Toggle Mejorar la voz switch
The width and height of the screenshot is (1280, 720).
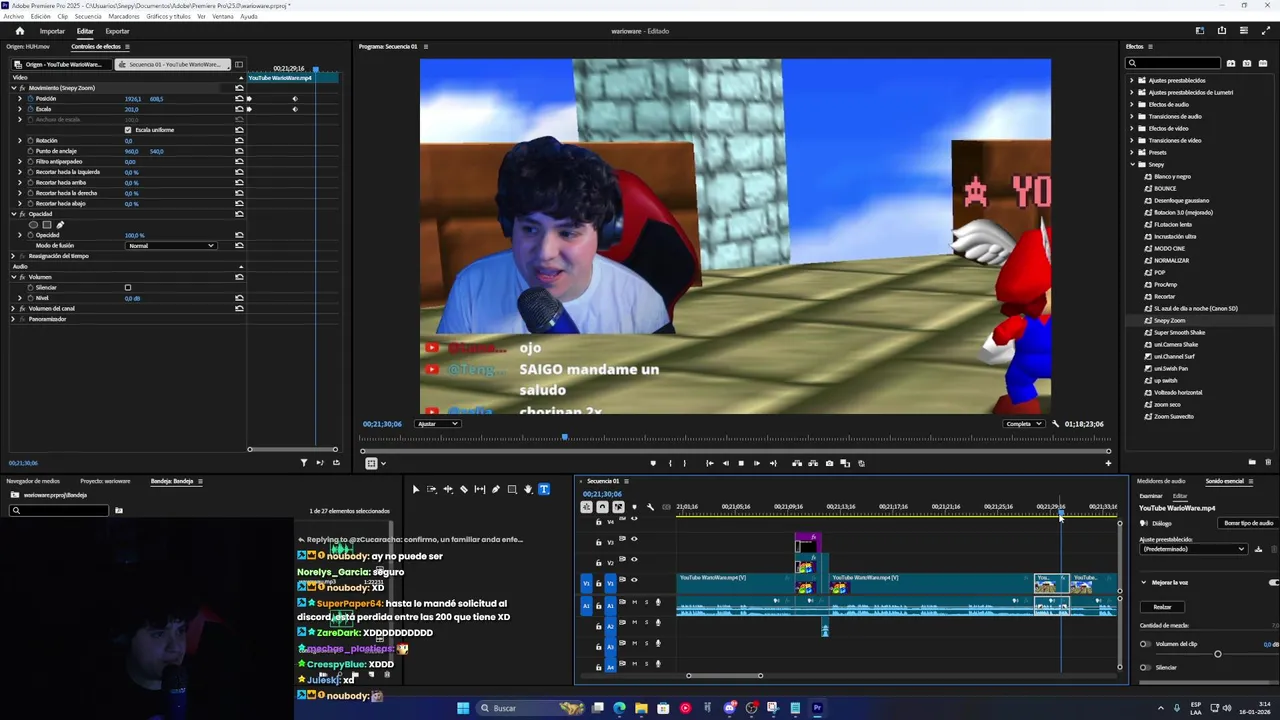pyautogui.click(x=1273, y=582)
